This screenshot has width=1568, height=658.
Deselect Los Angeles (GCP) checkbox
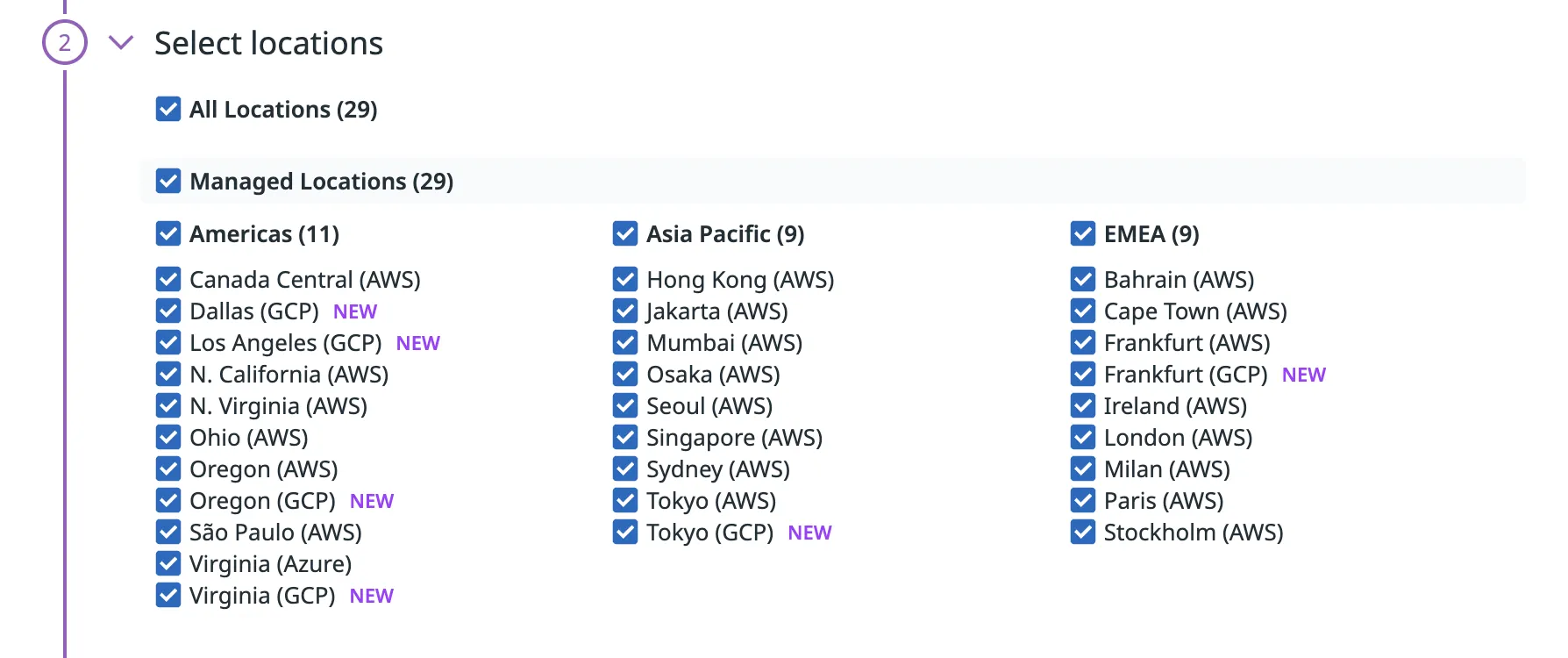[x=168, y=342]
